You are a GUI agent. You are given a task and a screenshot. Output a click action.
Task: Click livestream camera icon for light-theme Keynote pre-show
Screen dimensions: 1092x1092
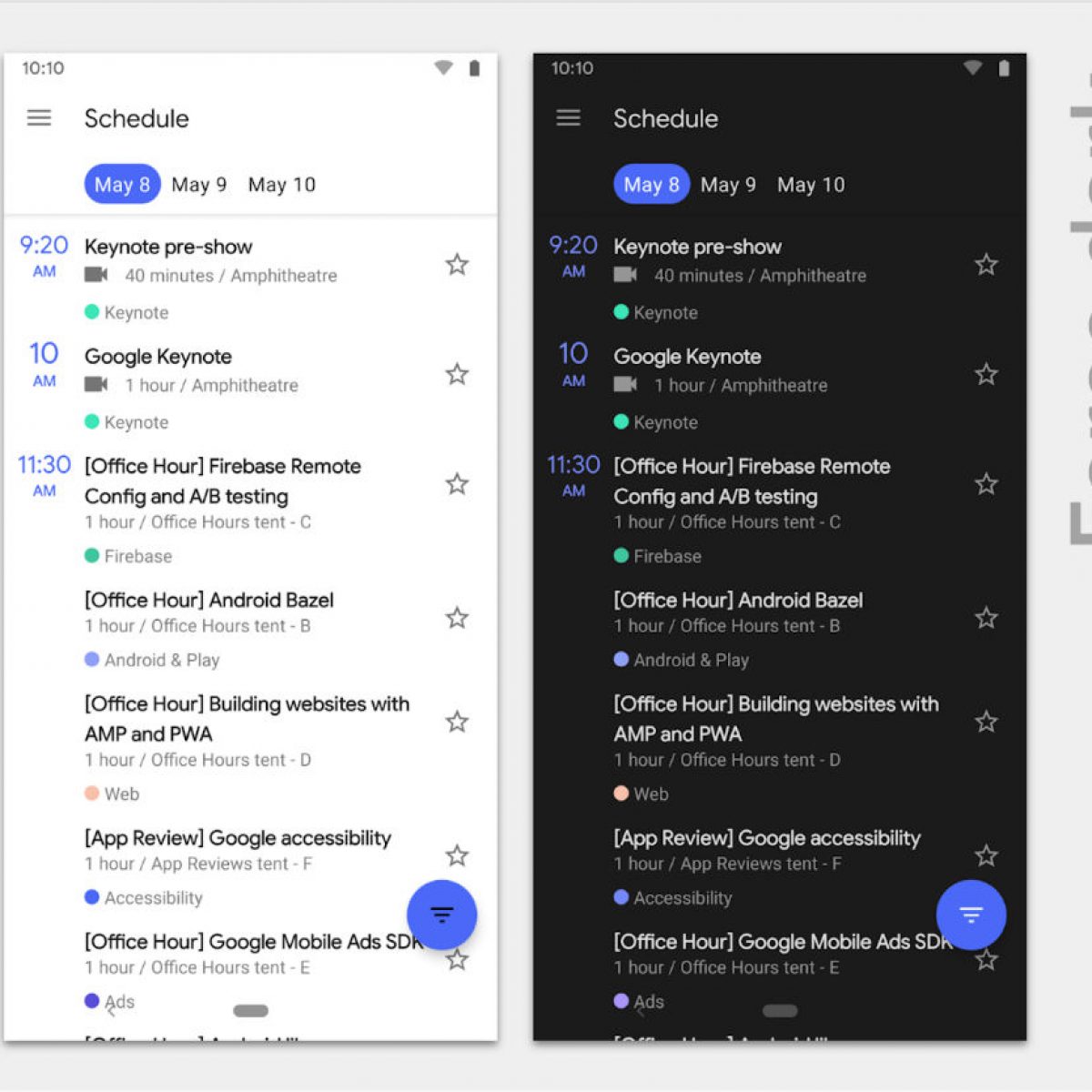pyautogui.click(x=96, y=275)
